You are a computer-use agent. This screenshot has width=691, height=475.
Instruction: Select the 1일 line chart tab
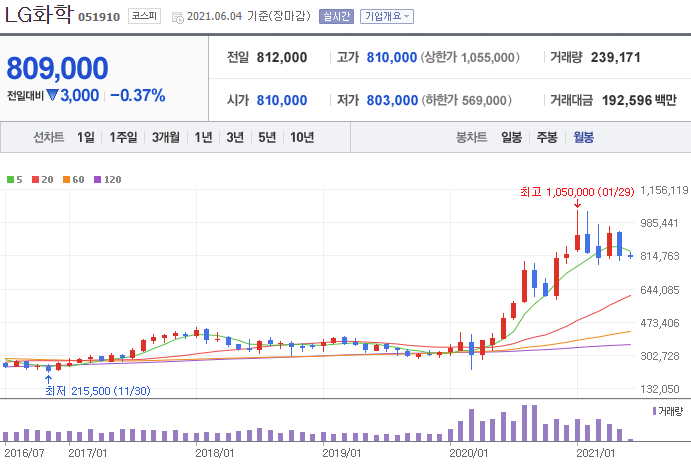point(85,137)
